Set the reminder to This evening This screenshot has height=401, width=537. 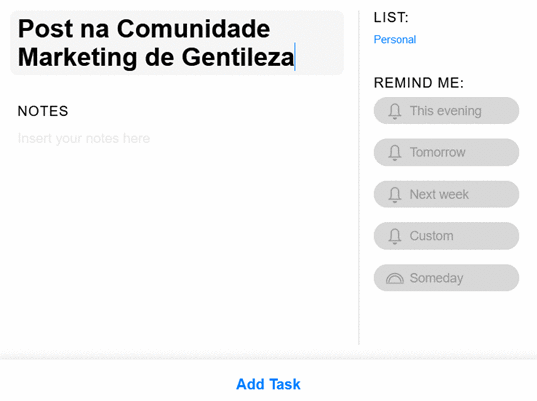[446, 111]
